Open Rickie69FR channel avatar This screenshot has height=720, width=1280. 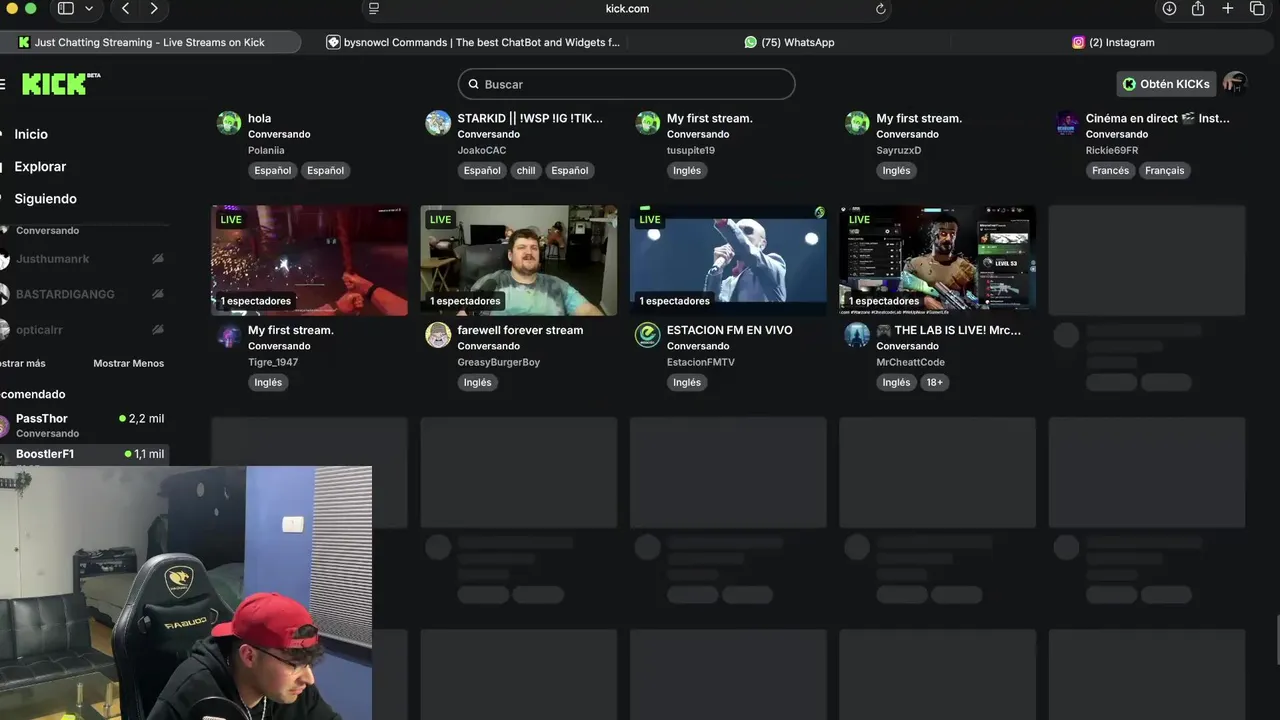click(1067, 123)
